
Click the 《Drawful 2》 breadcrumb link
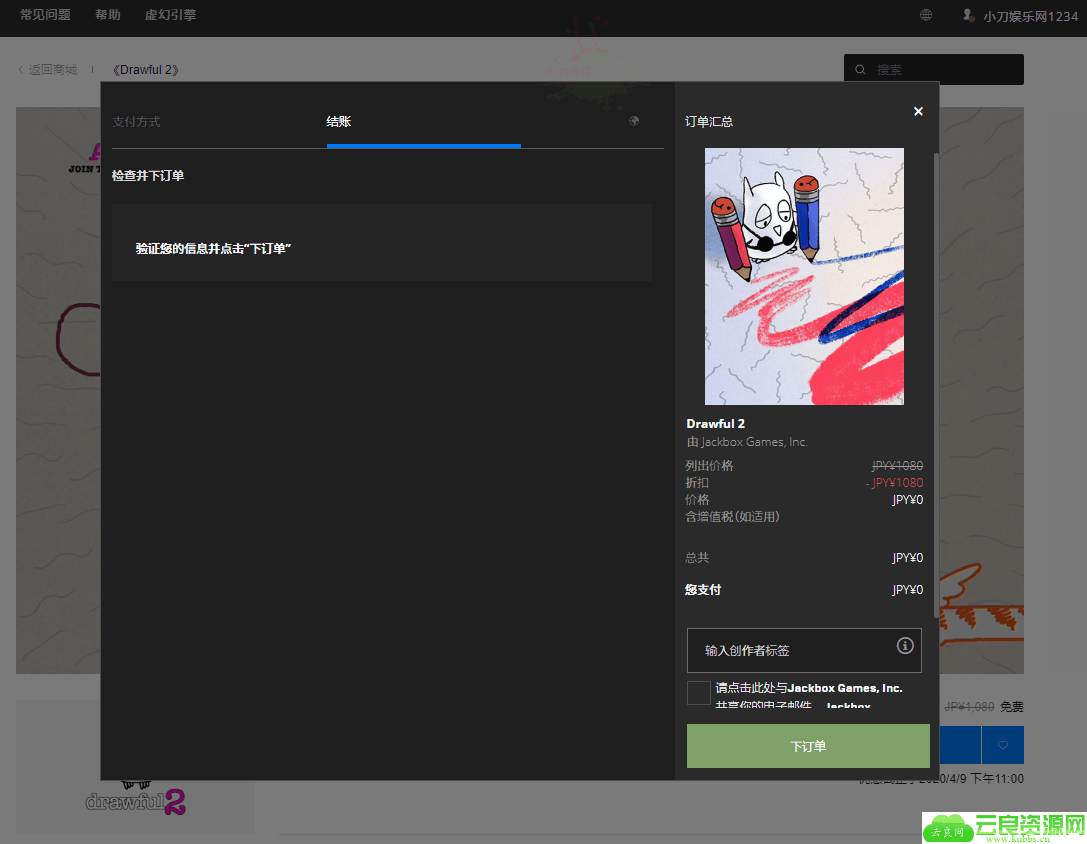146,70
